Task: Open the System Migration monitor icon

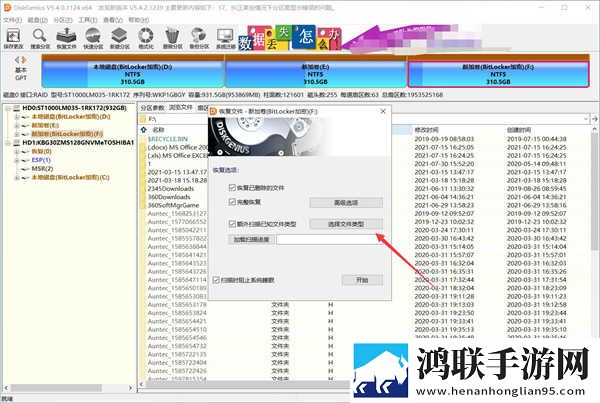Action: (x=225, y=38)
